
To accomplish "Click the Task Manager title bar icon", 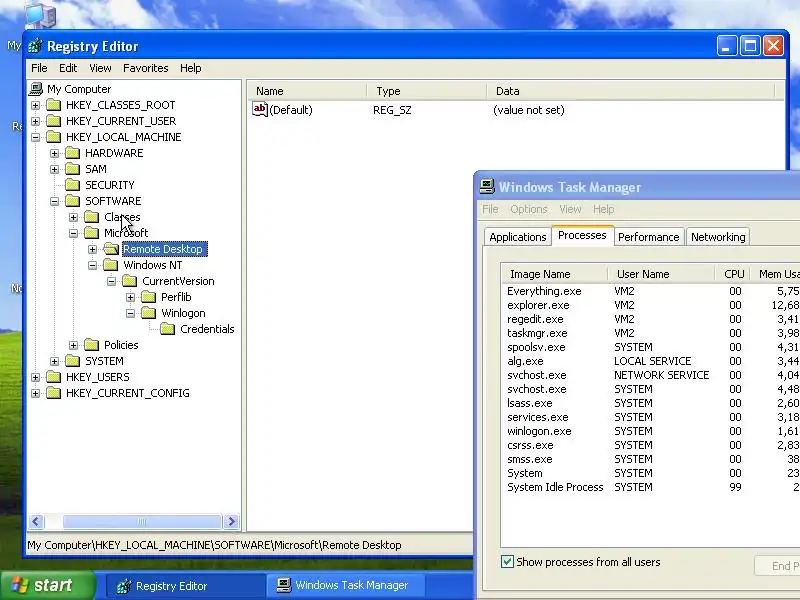I will (487, 187).
